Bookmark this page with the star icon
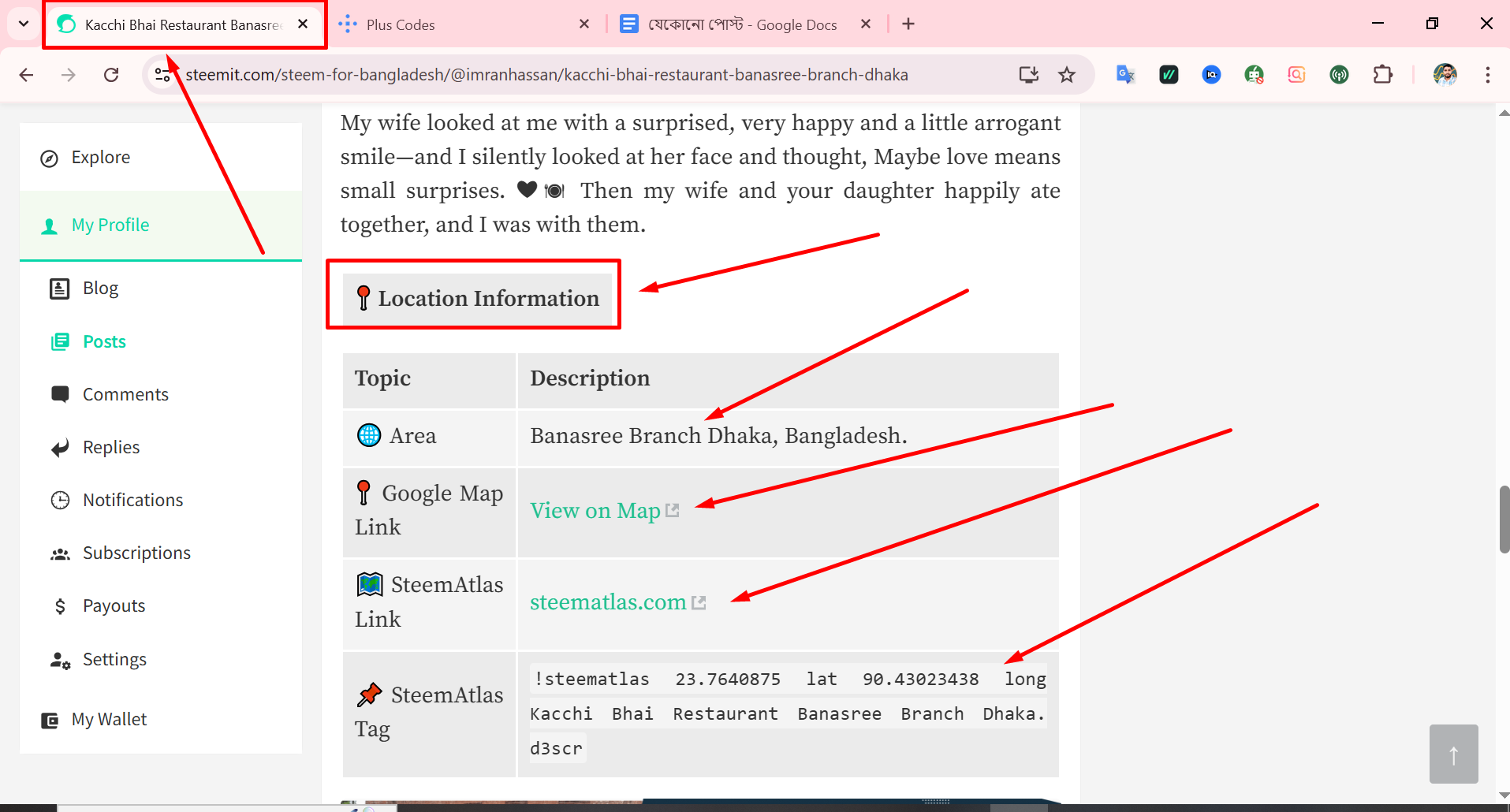 click(x=1067, y=75)
